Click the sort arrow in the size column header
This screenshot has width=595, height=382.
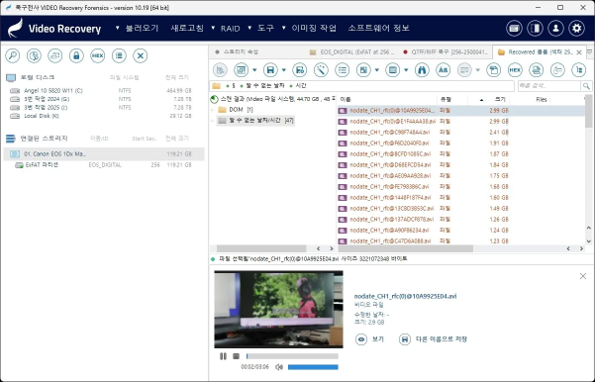pyautogui.click(x=482, y=100)
